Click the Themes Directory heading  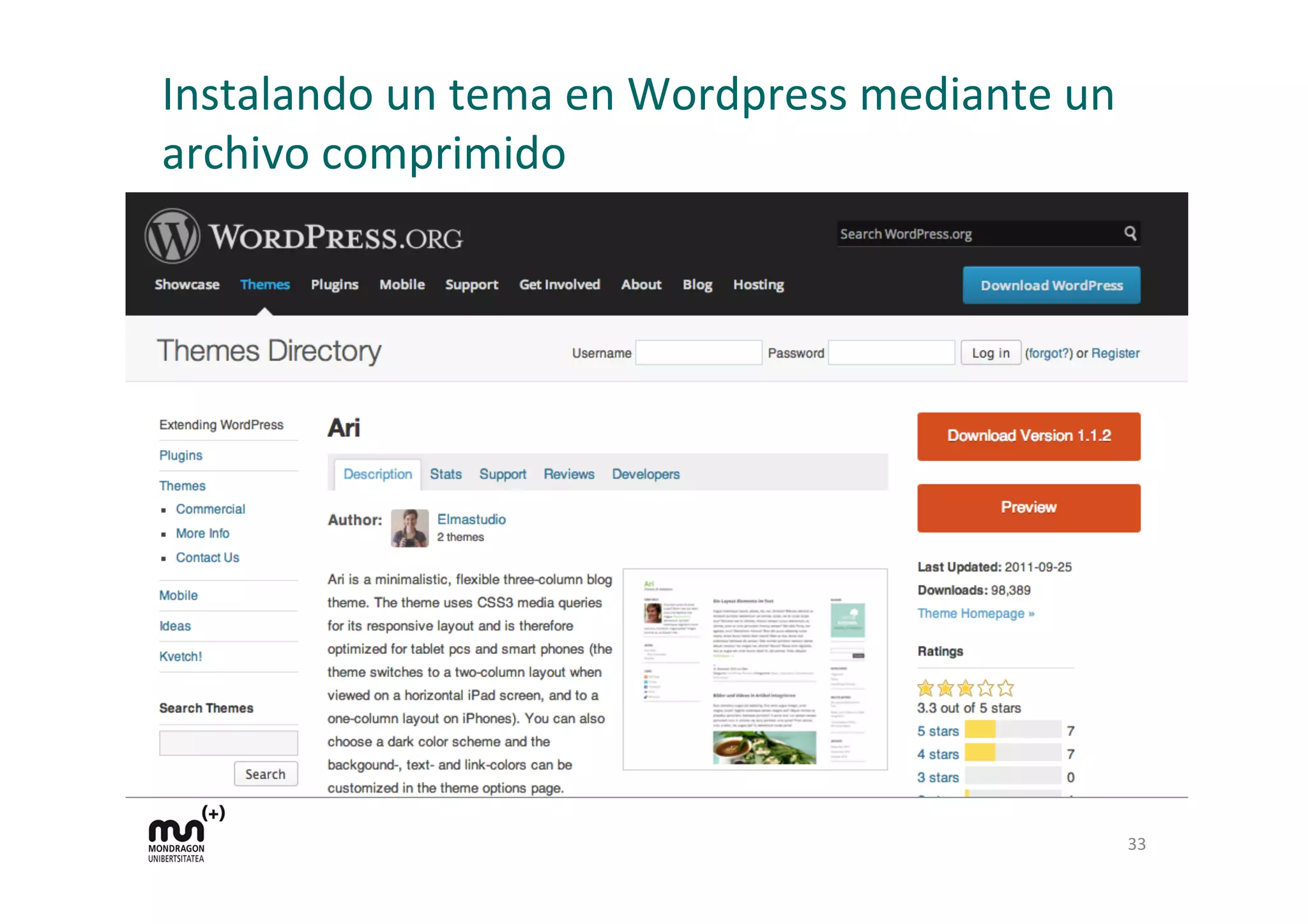point(269,351)
